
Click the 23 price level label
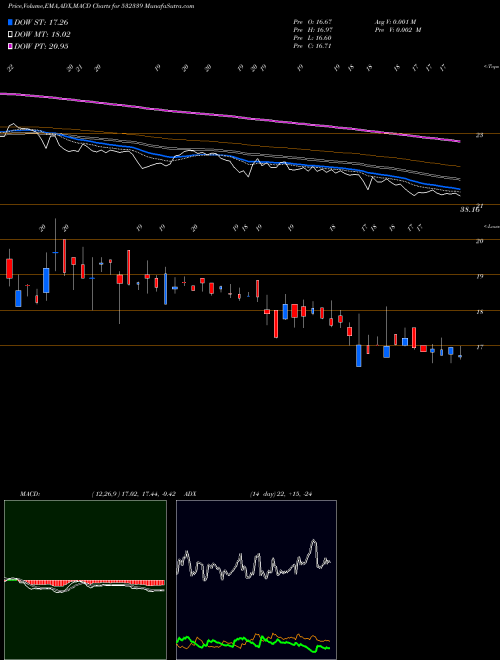coord(479,135)
